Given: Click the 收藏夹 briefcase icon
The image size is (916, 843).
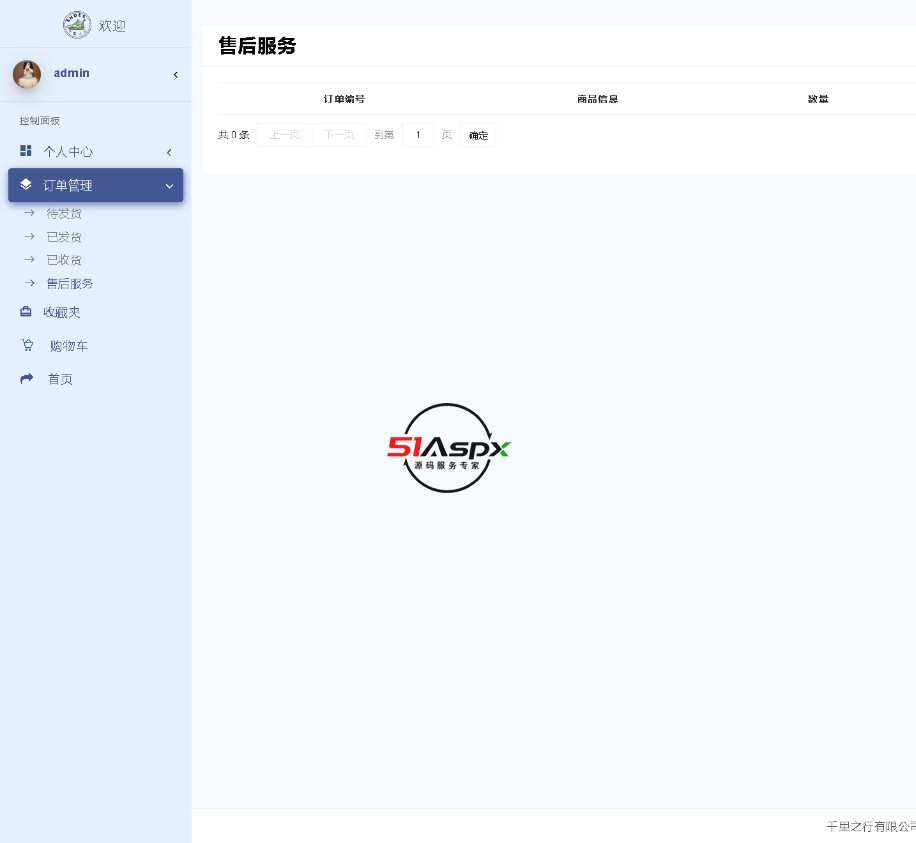Looking at the screenshot, I should 26,311.
